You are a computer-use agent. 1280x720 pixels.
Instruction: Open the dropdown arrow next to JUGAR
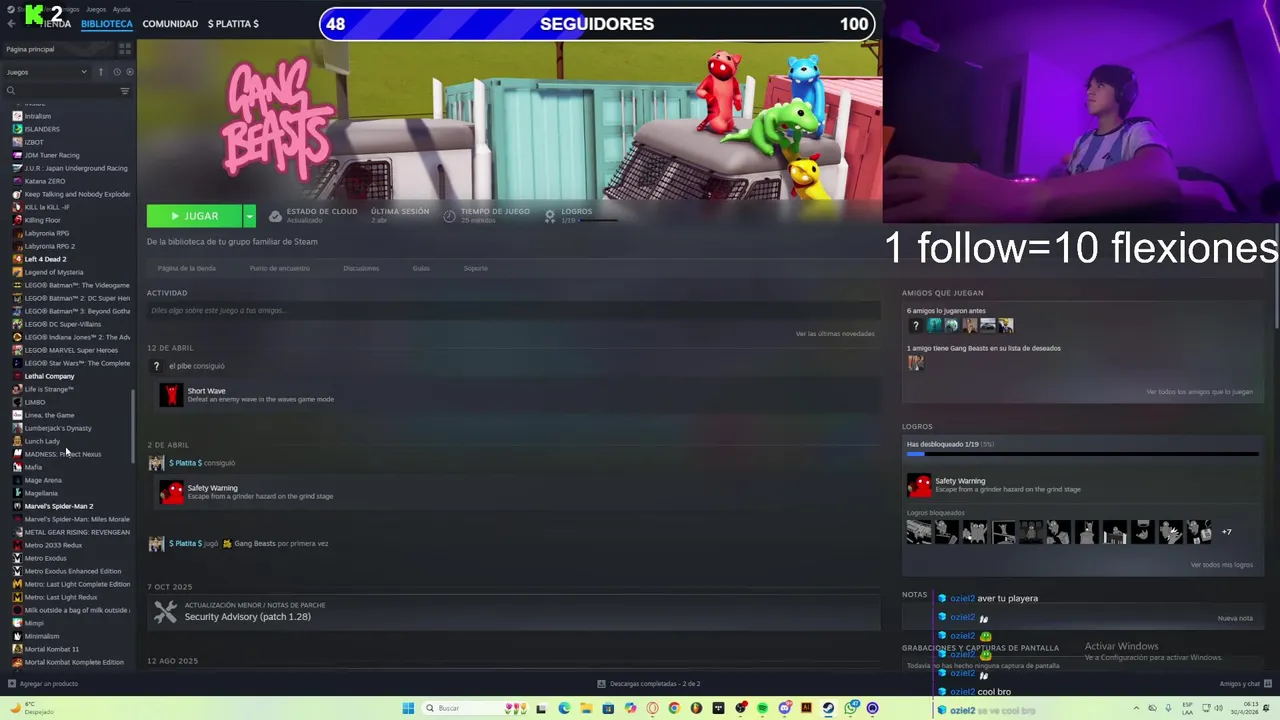pos(249,216)
